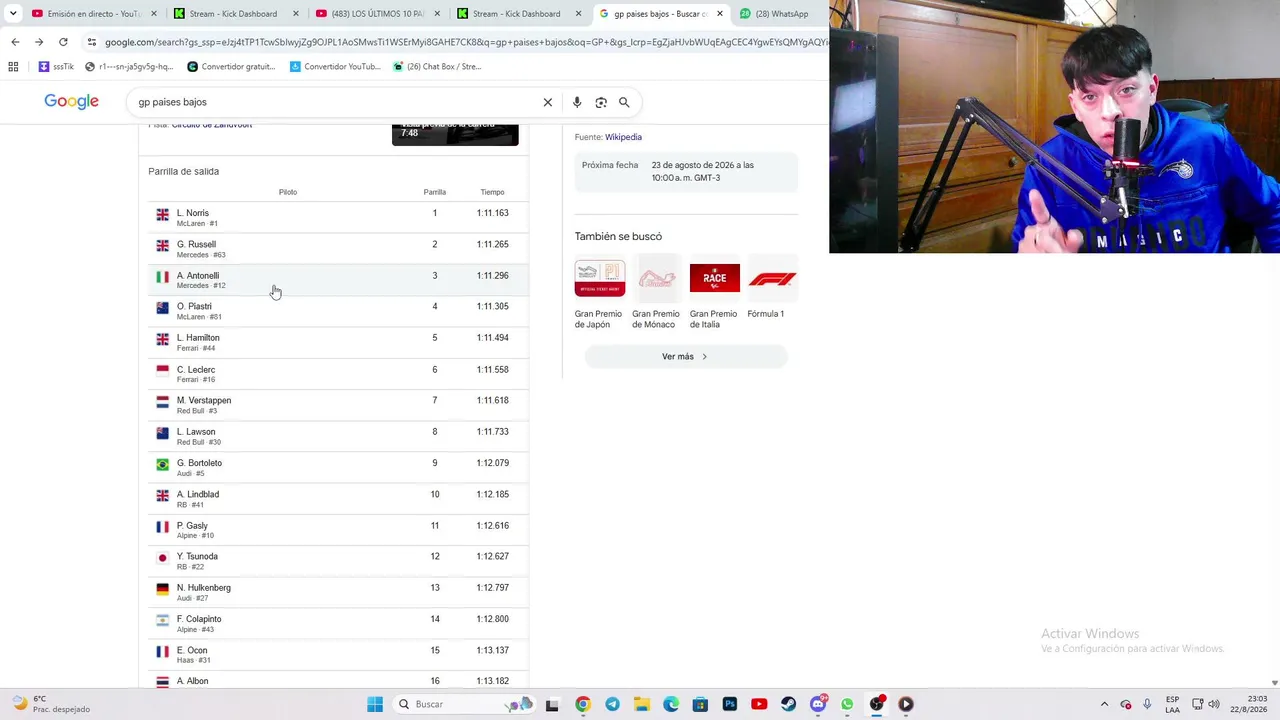
Task: Select the A. Antonelli driver name
Action: coord(198,276)
